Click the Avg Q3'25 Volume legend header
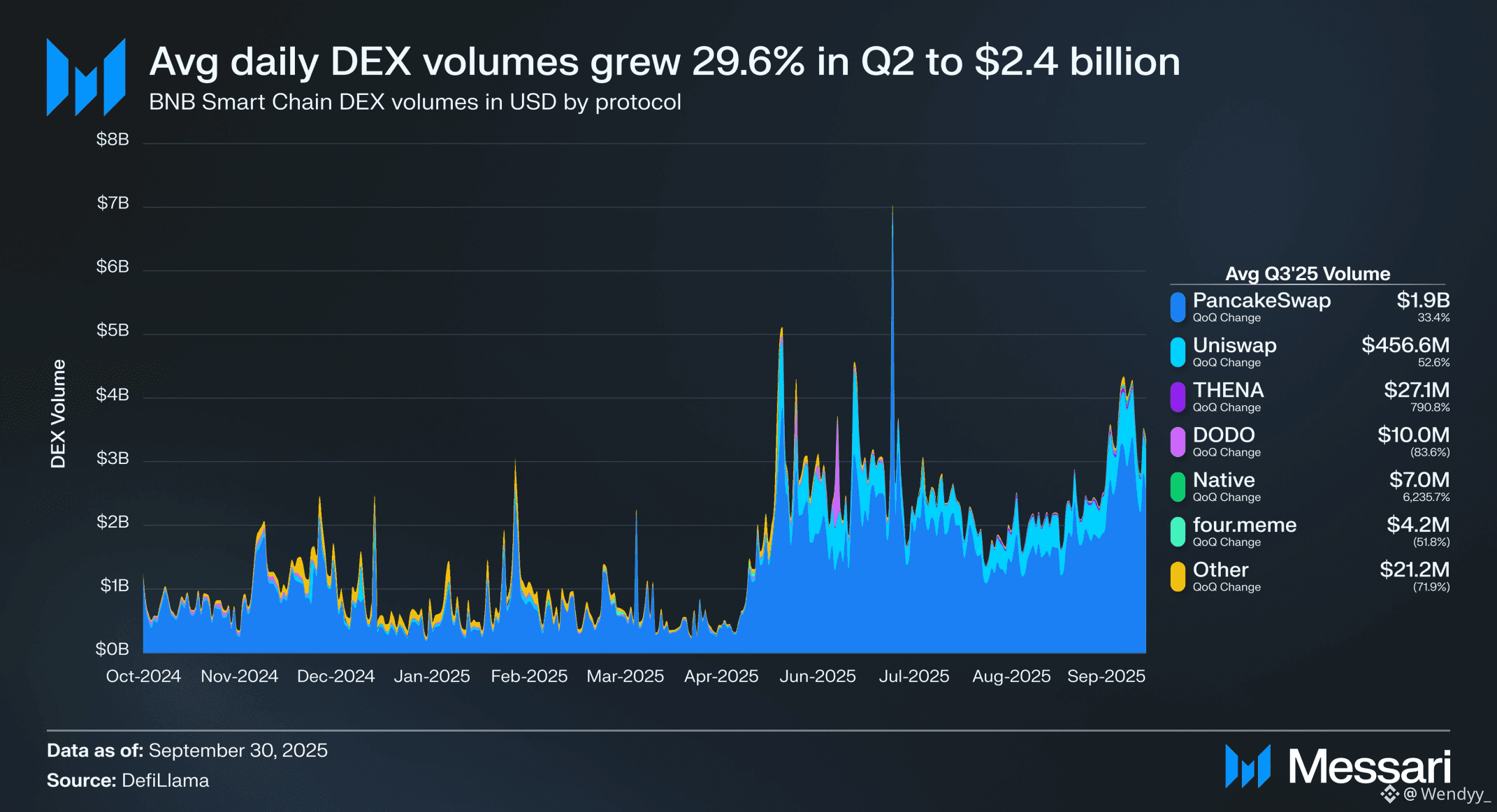The width and height of the screenshot is (1497, 812). [1308, 274]
